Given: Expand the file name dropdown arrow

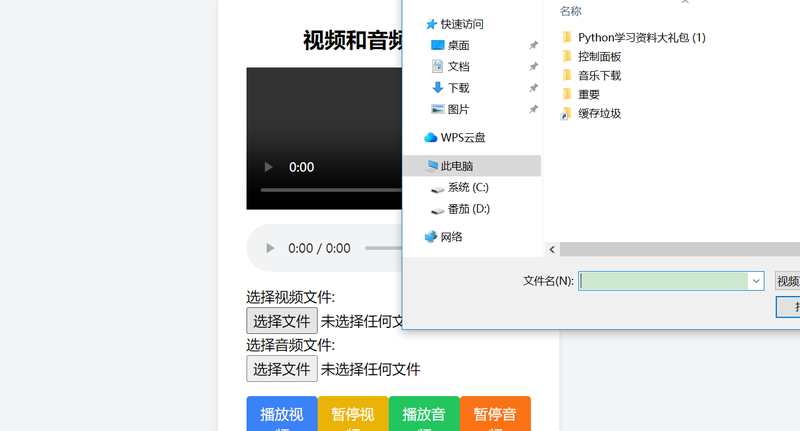Looking at the screenshot, I should point(756,281).
